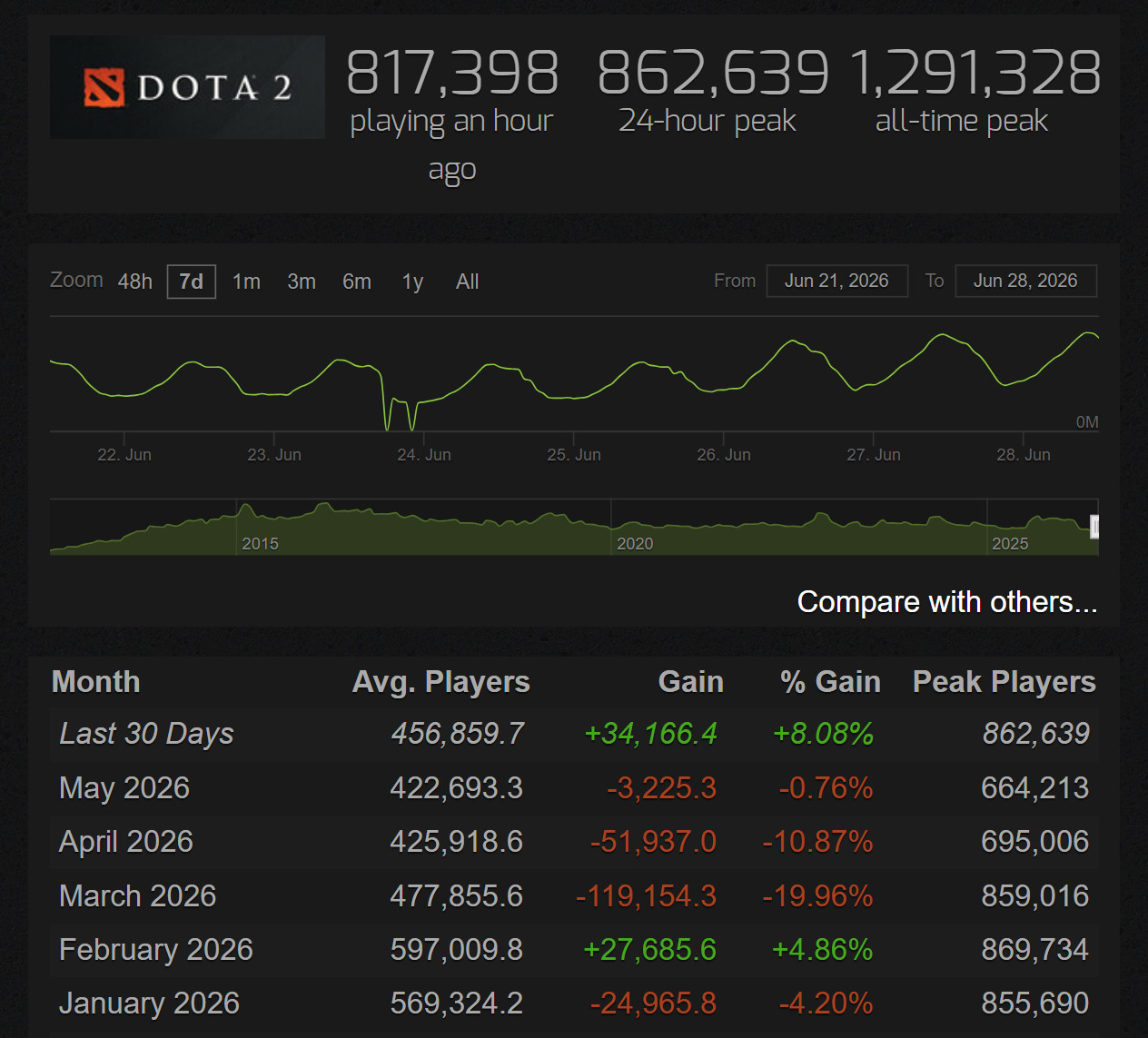The height and width of the screenshot is (1038, 1148).
Task: Edit the To date Jun 28, 2026
Action: [1025, 281]
